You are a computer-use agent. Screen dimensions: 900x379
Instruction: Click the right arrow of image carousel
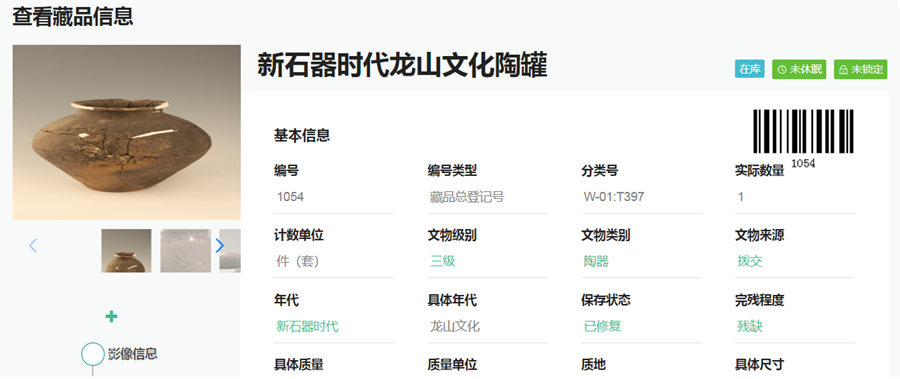tap(219, 246)
